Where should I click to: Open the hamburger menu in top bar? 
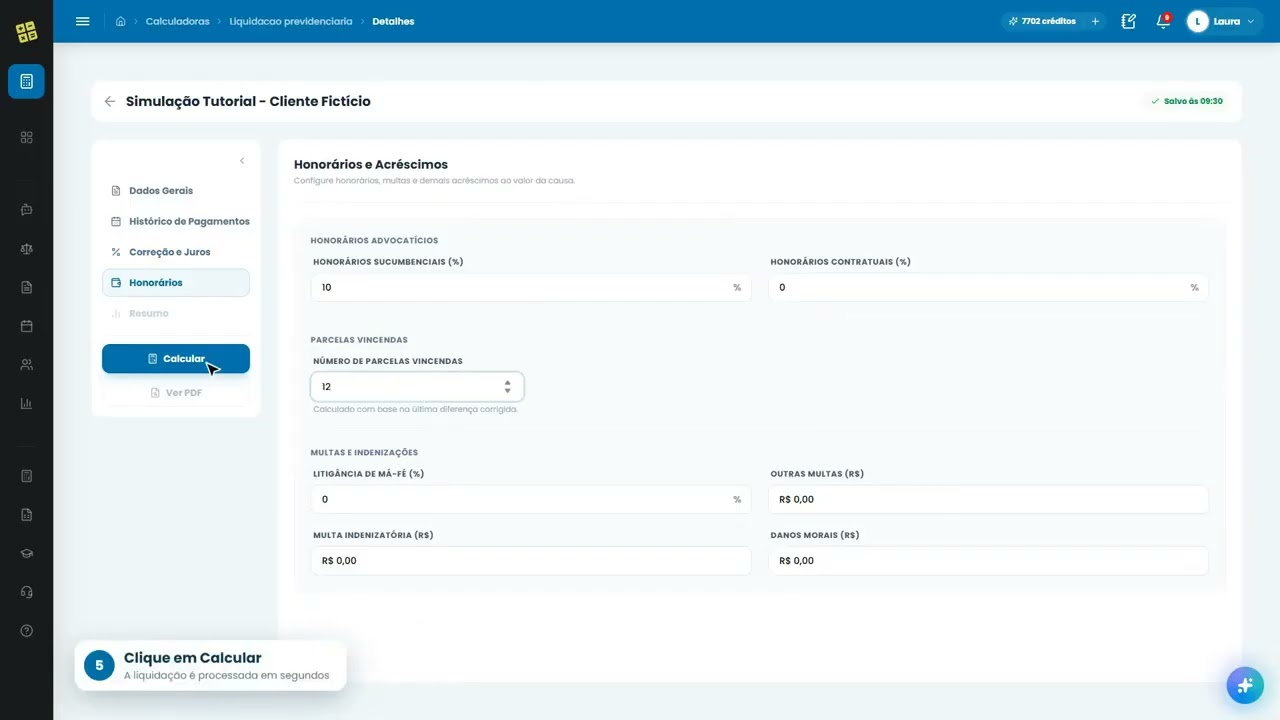pos(82,21)
